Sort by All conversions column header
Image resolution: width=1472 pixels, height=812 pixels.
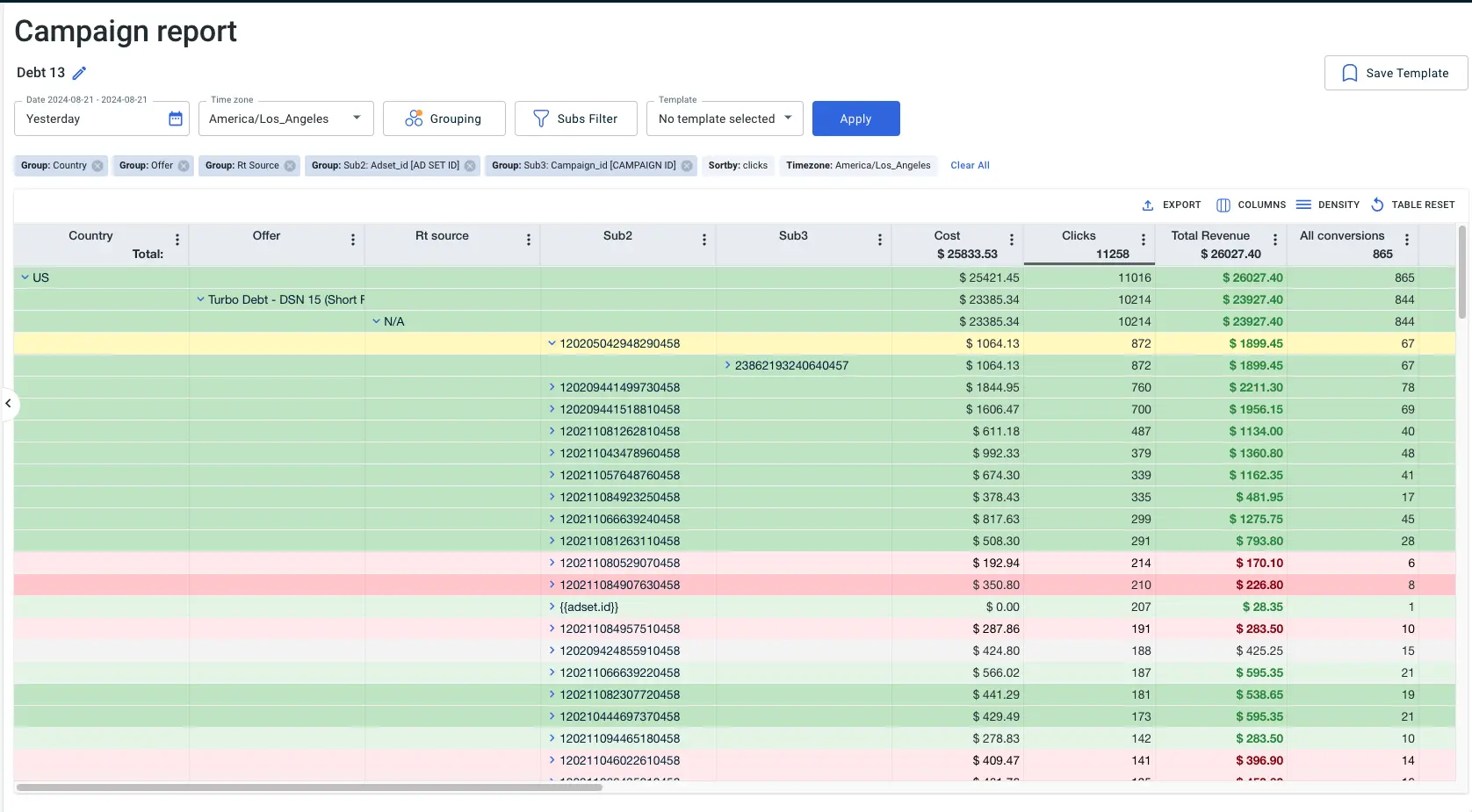[x=1342, y=236]
